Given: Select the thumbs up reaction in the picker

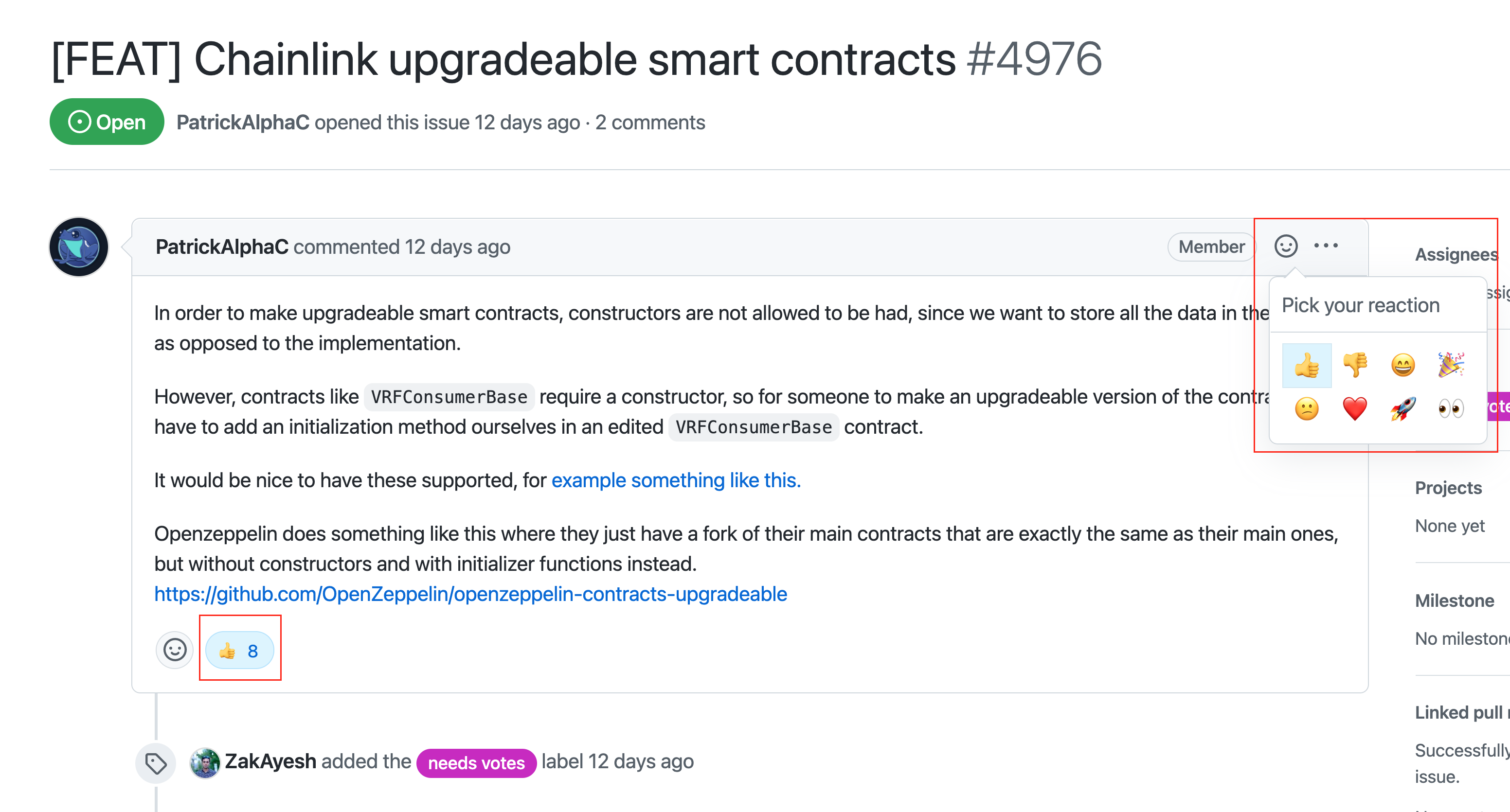Looking at the screenshot, I should pos(1307,365).
